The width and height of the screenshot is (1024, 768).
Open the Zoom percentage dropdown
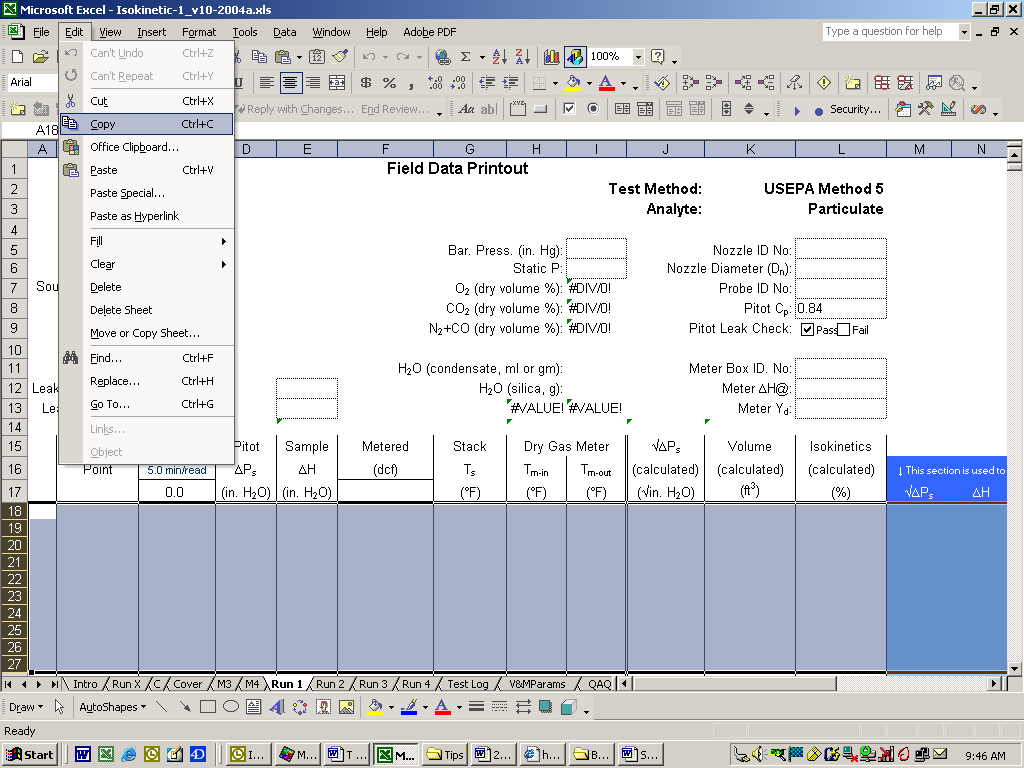pos(638,57)
